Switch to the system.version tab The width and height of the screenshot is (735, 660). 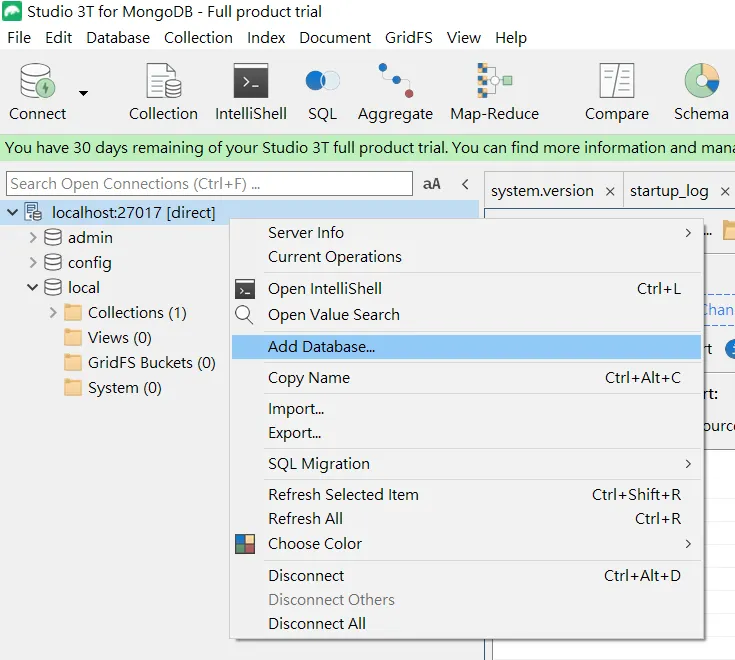(542, 191)
